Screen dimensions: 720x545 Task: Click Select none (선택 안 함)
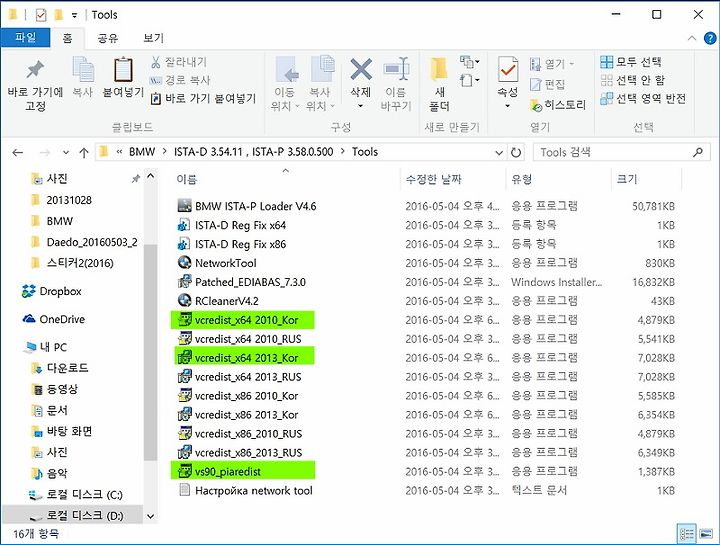click(633, 80)
